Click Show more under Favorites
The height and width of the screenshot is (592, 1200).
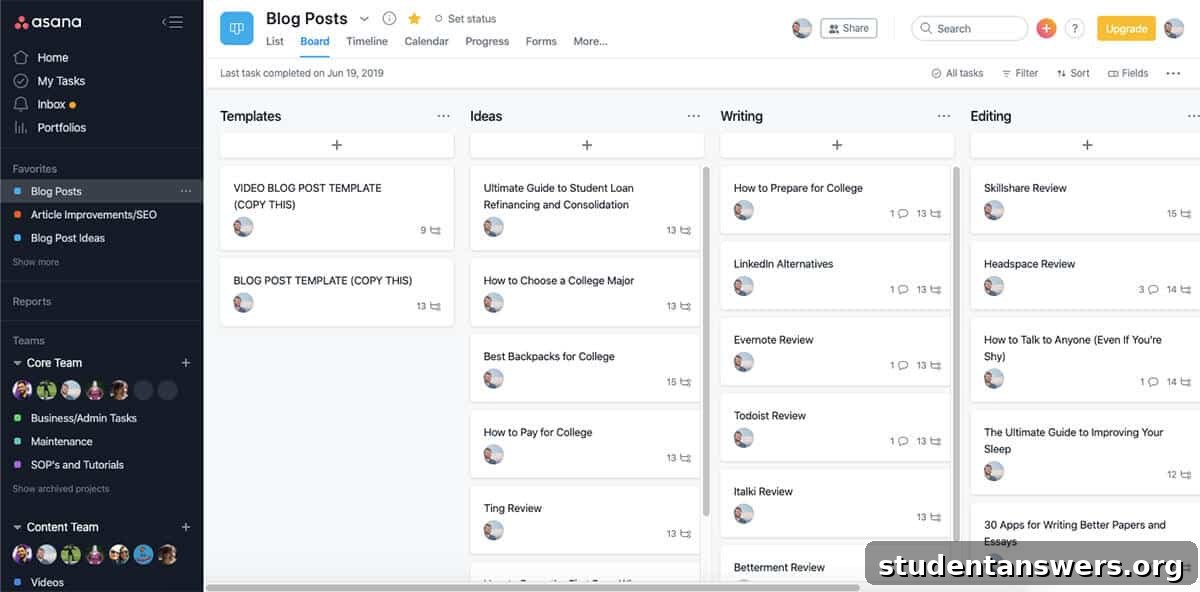coord(36,262)
